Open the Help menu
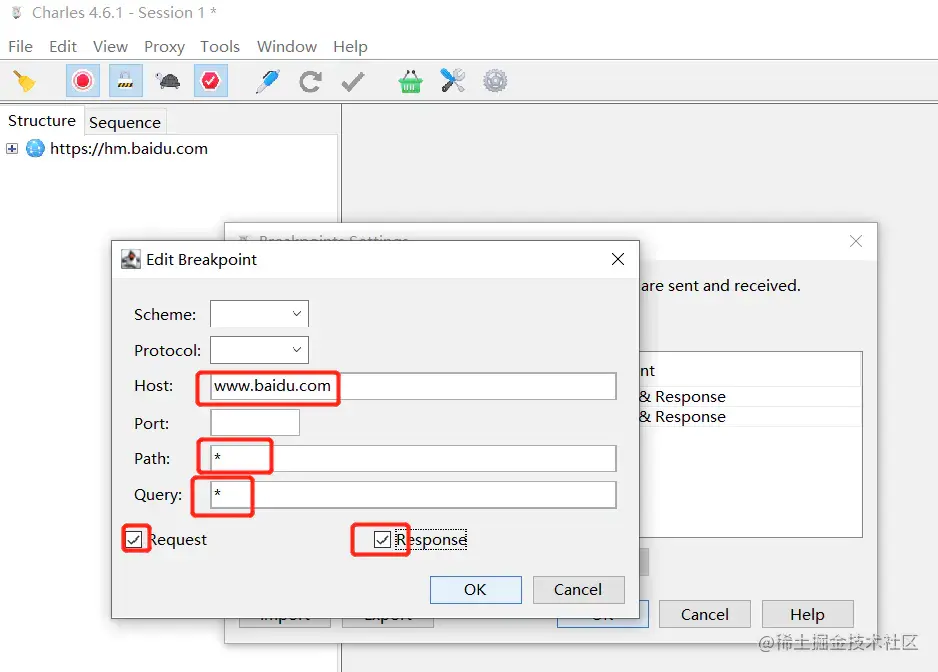 click(350, 47)
